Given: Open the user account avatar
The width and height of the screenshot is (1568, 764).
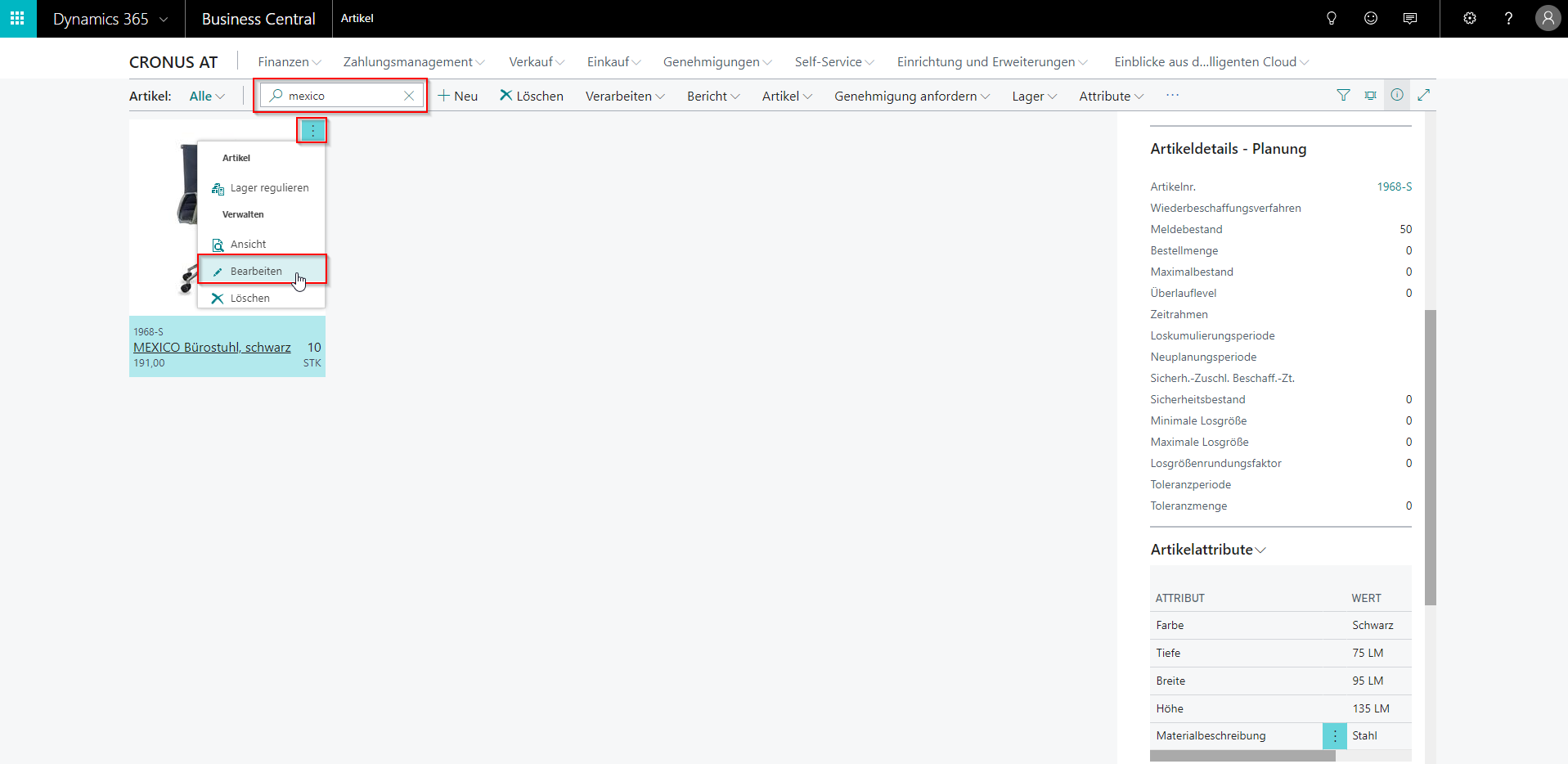Looking at the screenshot, I should [x=1548, y=18].
